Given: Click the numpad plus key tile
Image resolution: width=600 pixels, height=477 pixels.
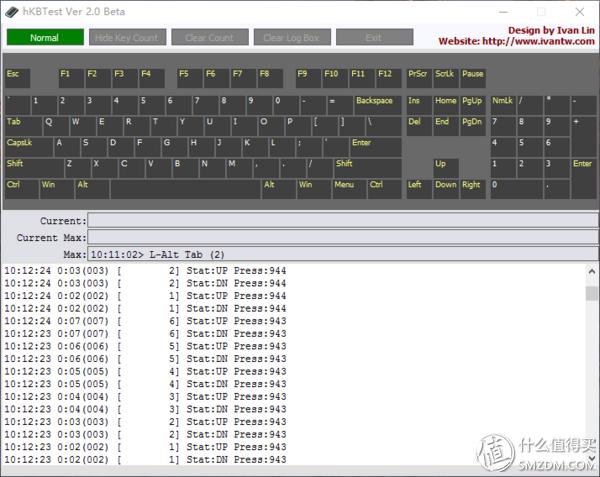Looking at the screenshot, I should pos(584,137).
